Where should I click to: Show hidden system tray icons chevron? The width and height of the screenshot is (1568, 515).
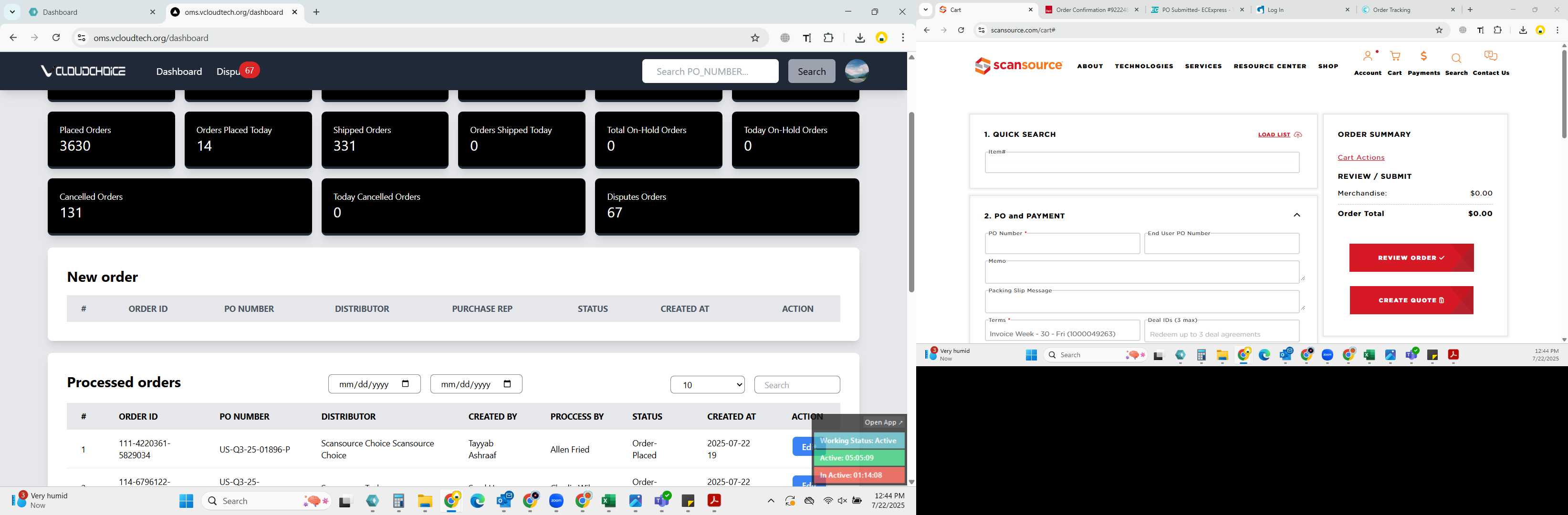(771, 501)
